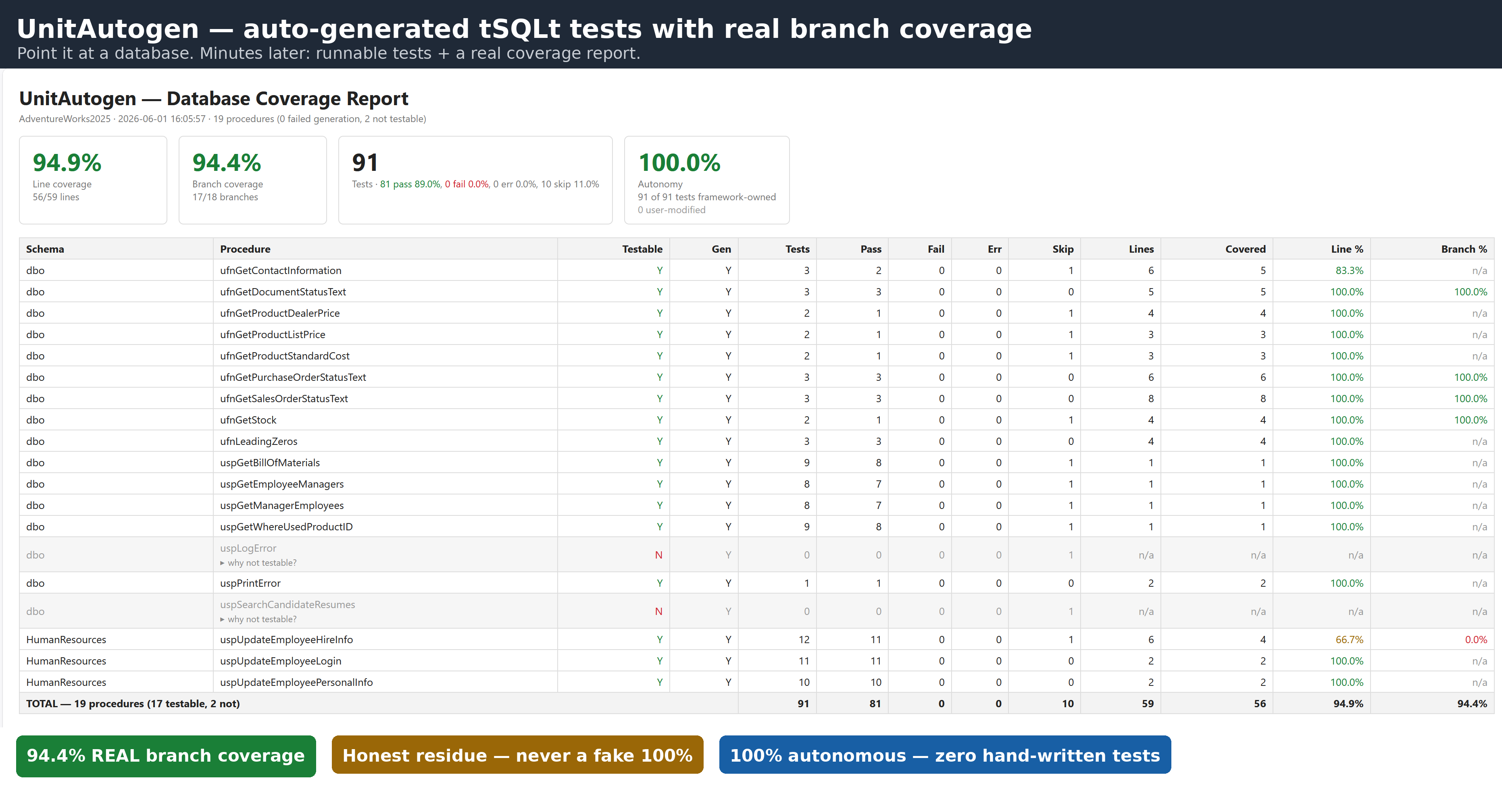The width and height of the screenshot is (1502, 812).
Task: Select the uspGetBillOfMaterials procedure name
Action: 270,463
